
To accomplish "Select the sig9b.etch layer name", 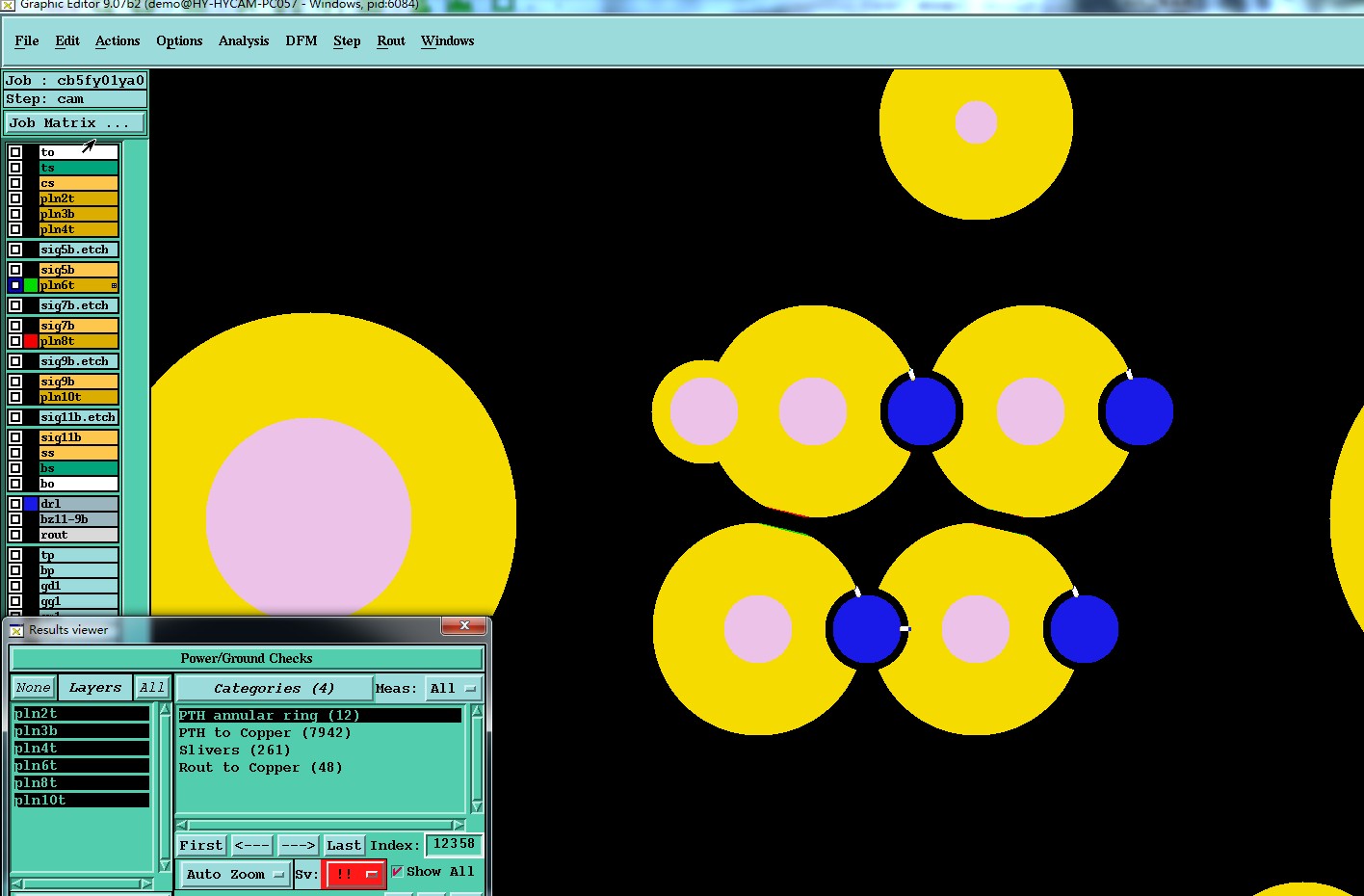I will (x=79, y=361).
